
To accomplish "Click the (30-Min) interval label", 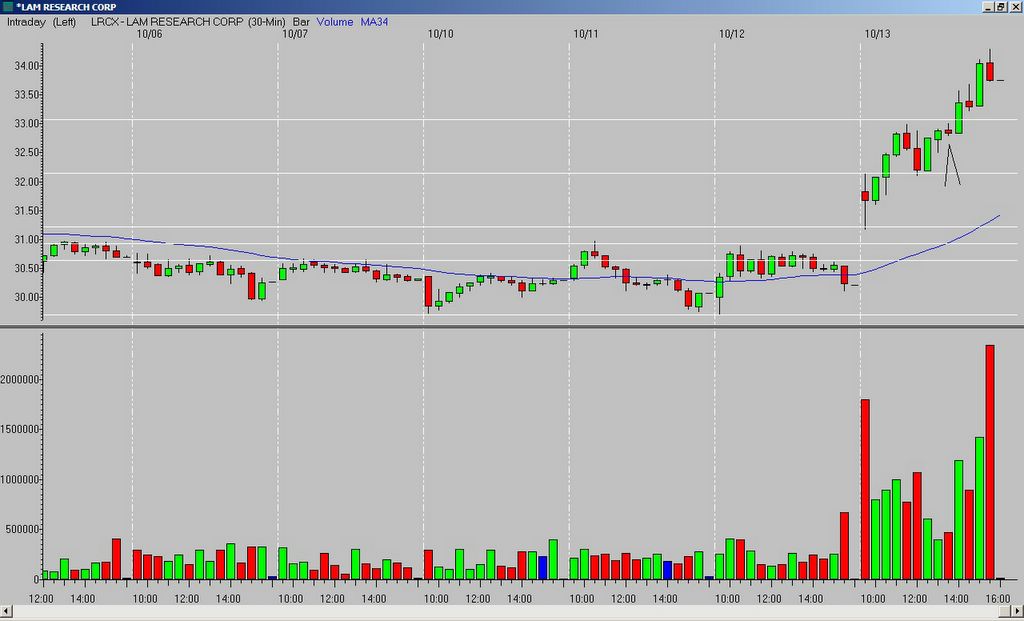I will click(268, 22).
